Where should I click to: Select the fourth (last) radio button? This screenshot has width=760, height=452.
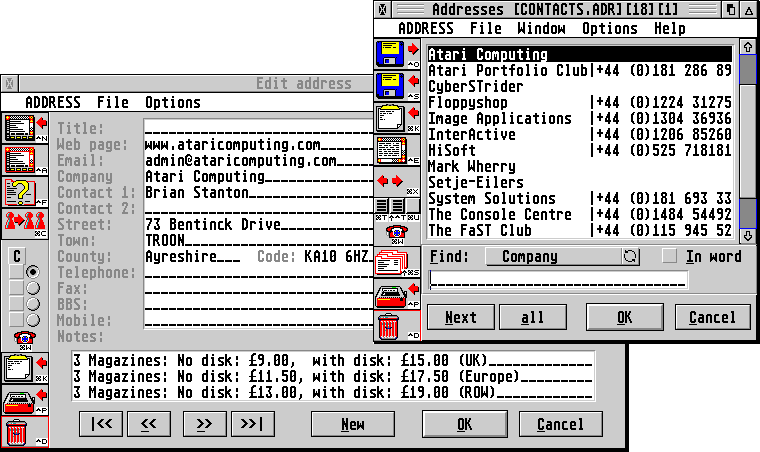point(33,320)
